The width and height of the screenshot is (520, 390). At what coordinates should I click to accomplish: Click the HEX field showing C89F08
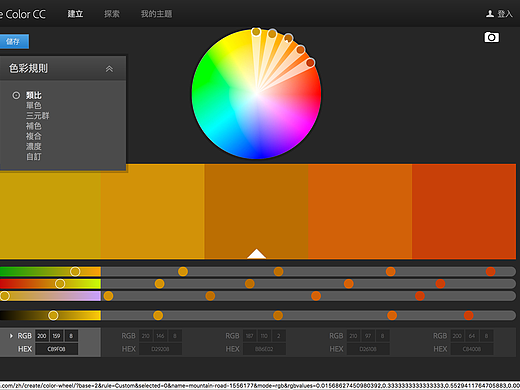coord(56,349)
